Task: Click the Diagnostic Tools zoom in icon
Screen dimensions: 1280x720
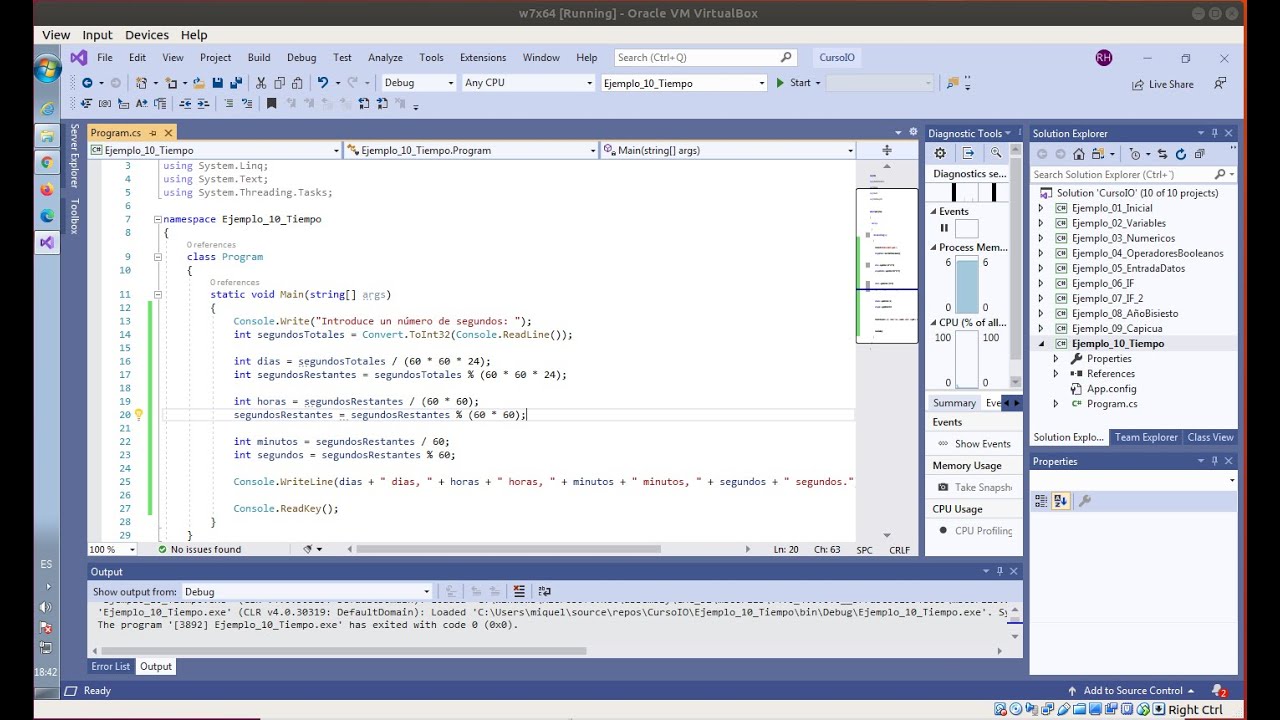Action: [996, 153]
